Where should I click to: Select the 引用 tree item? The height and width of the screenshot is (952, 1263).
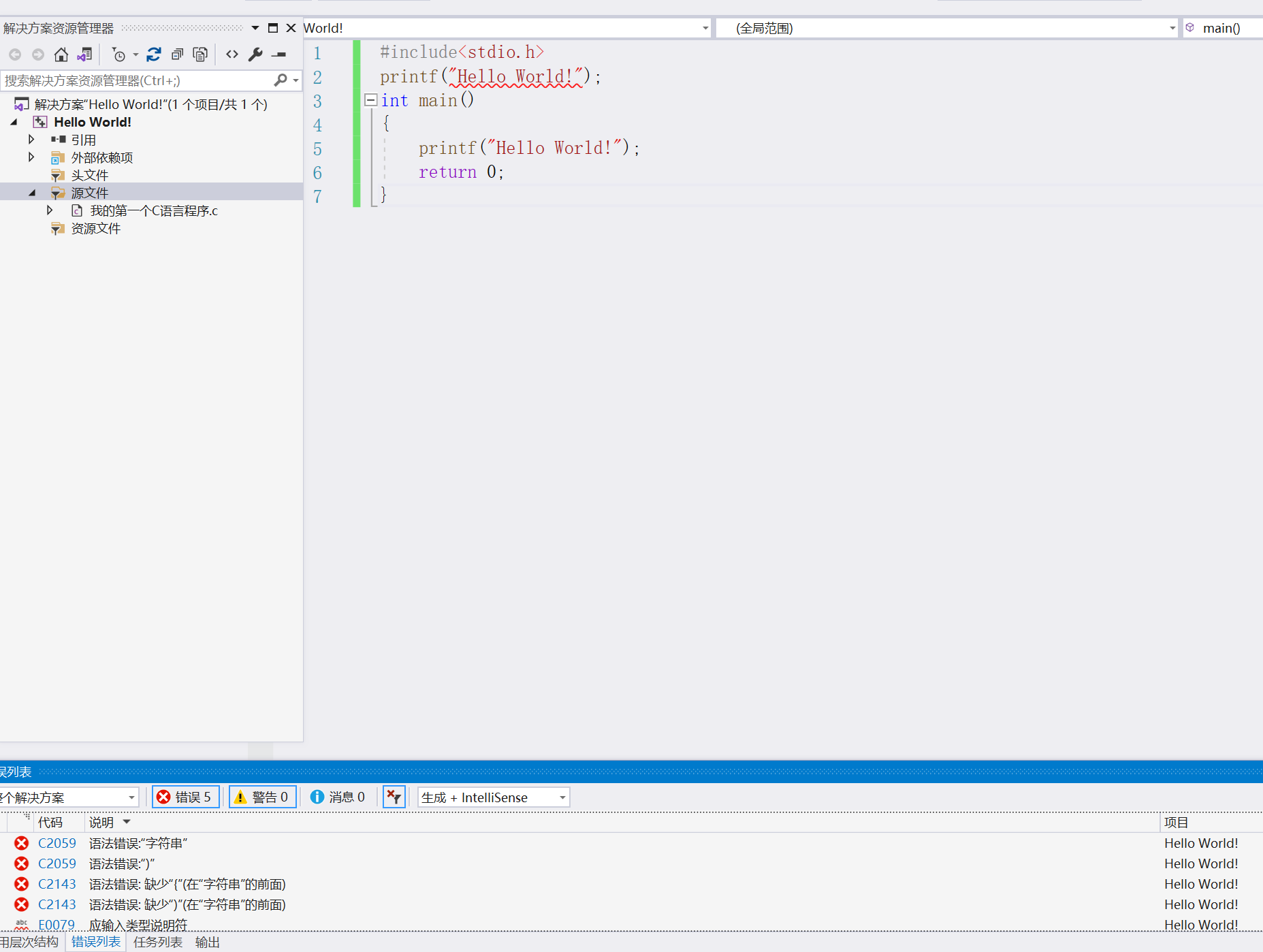click(84, 140)
